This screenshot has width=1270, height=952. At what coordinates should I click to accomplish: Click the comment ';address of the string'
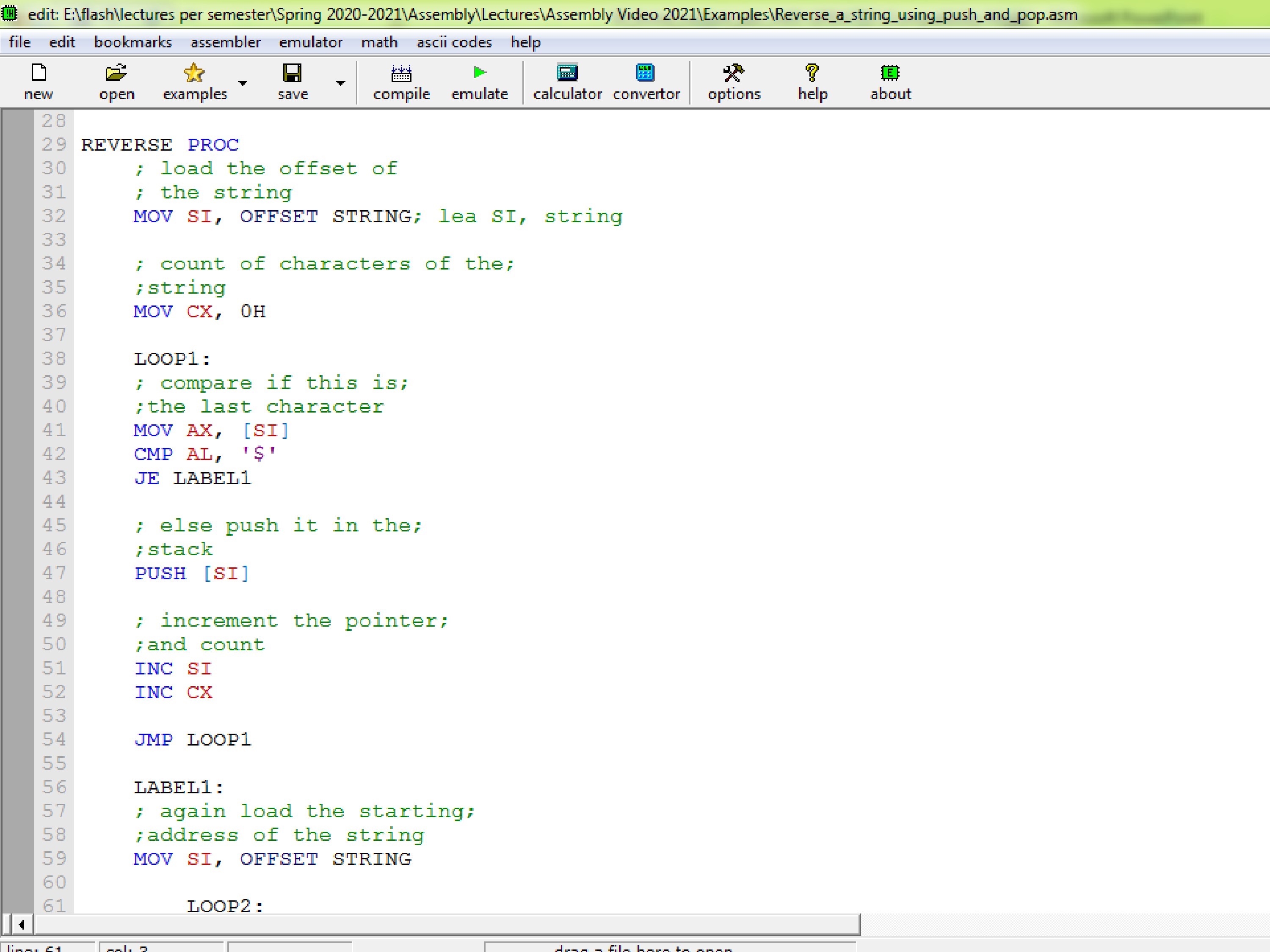coord(279,835)
